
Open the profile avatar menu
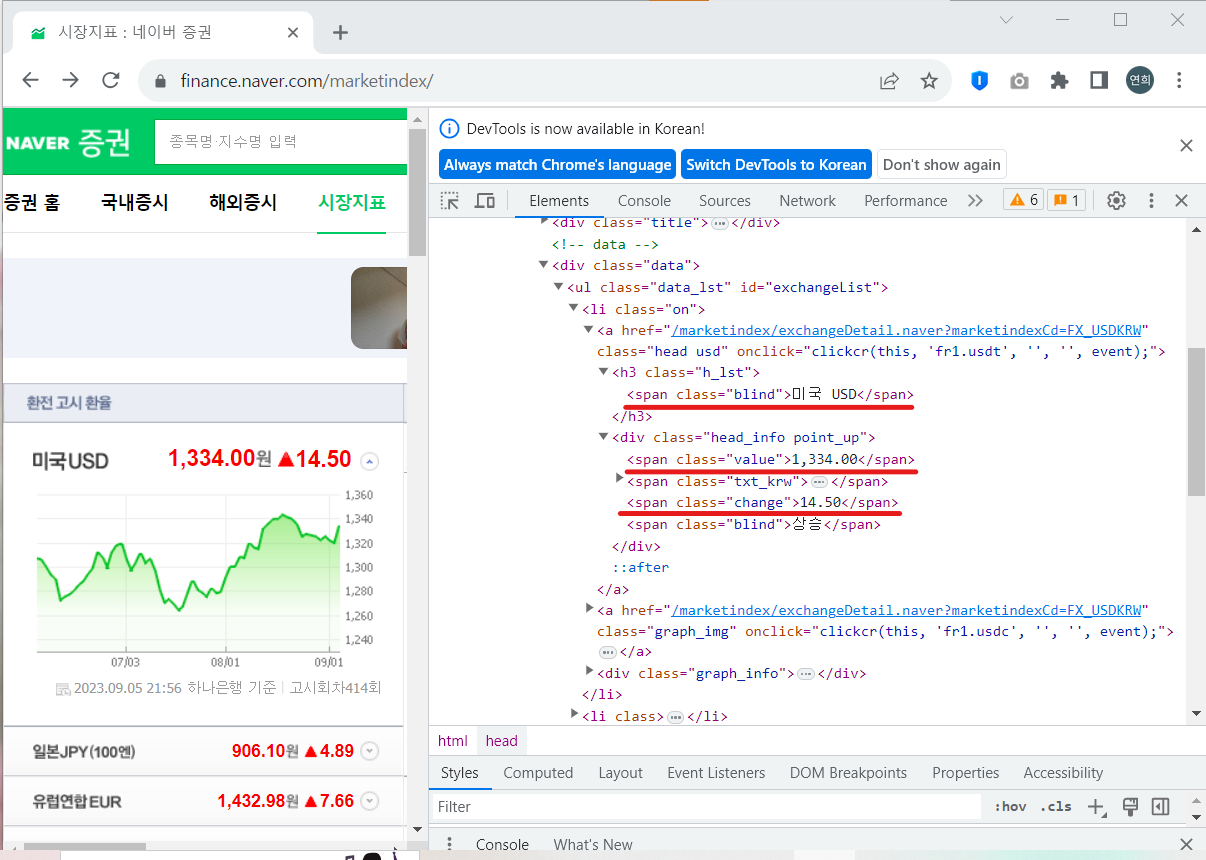coord(1139,81)
